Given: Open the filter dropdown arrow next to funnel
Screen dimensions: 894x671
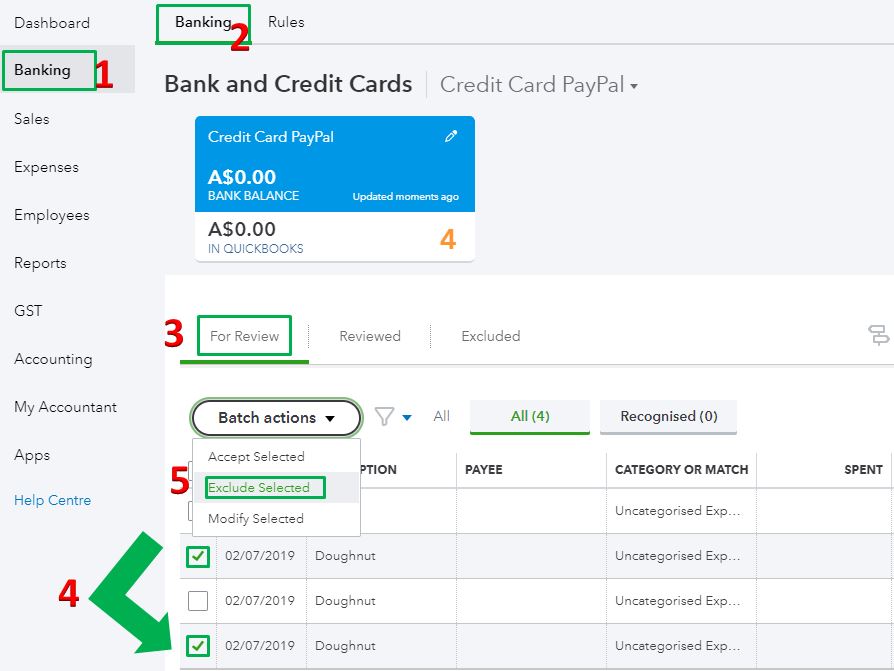Looking at the screenshot, I should coord(407,417).
